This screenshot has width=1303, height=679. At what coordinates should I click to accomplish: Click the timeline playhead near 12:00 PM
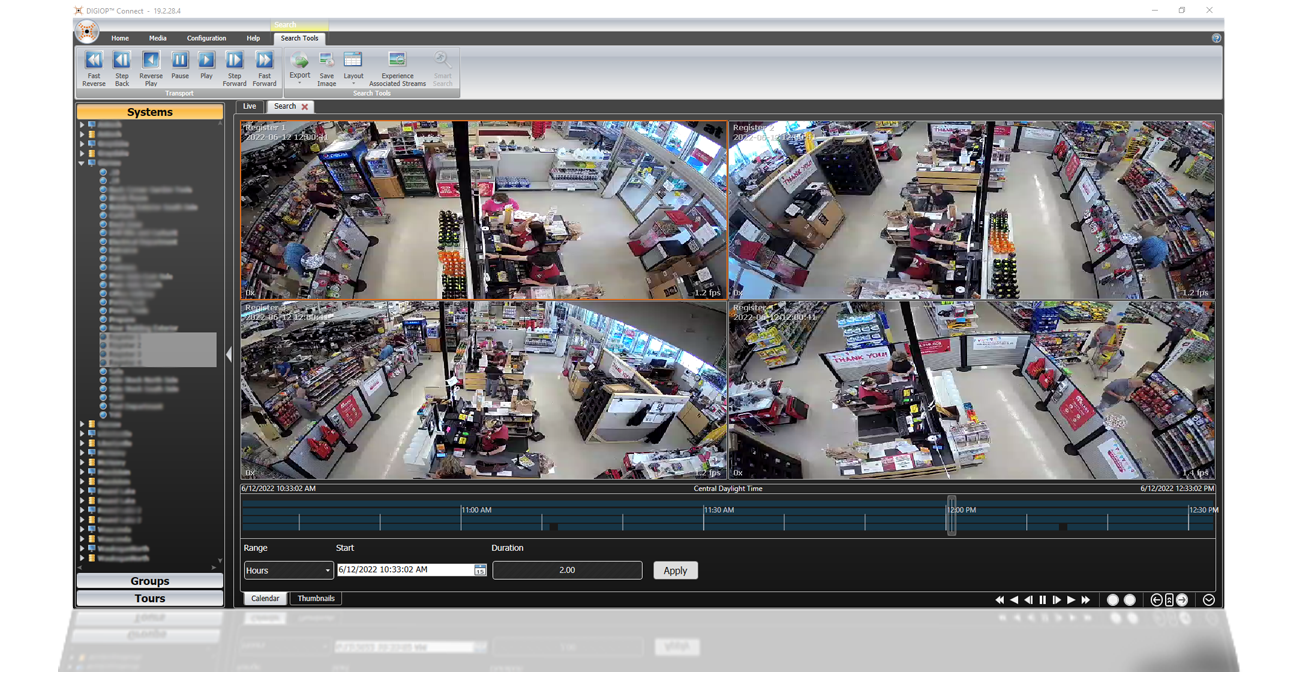951,515
